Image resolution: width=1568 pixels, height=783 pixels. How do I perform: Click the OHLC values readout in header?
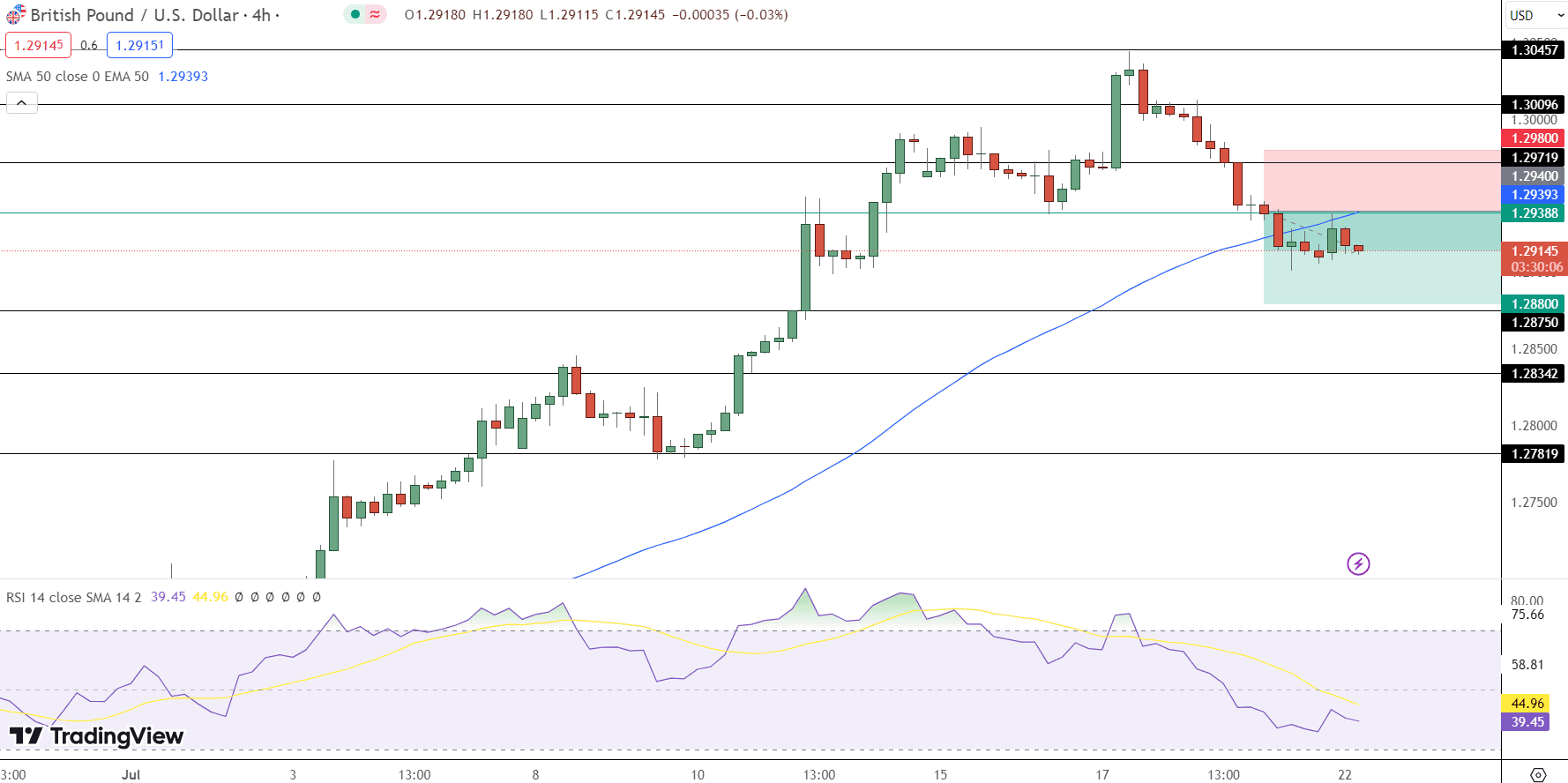pos(596,15)
